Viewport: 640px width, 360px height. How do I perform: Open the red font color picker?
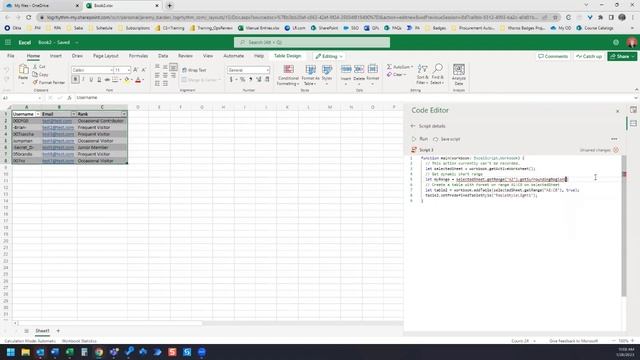[138, 80]
